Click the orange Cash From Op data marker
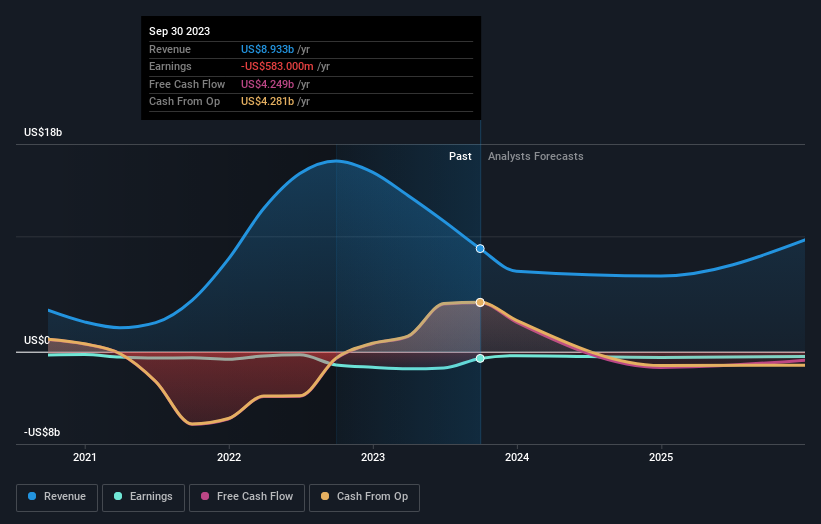The width and height of the screenshot is (821, 524). coord(480,303)
